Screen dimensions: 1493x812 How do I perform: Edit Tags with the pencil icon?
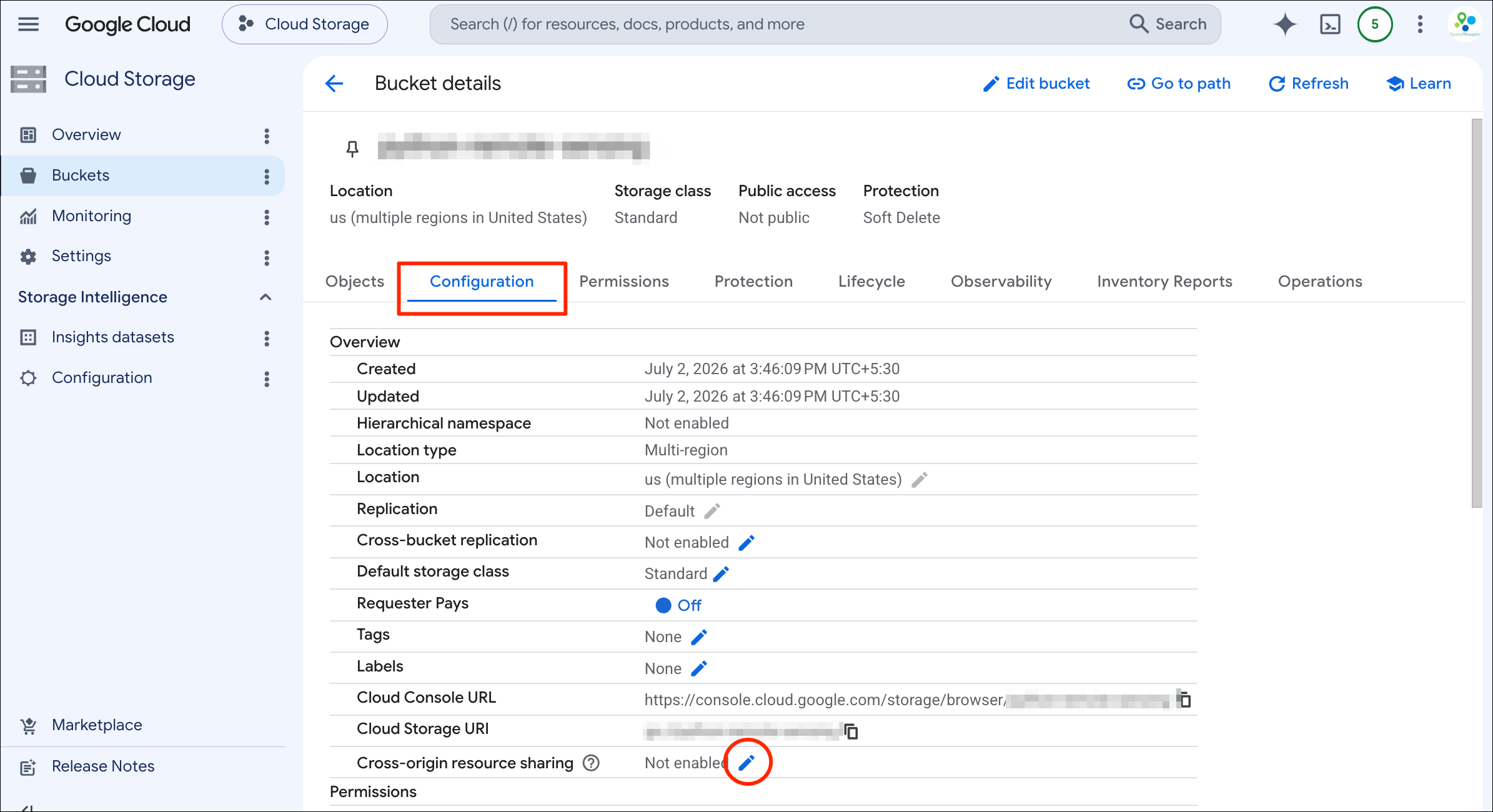click(x=699, y=637)
